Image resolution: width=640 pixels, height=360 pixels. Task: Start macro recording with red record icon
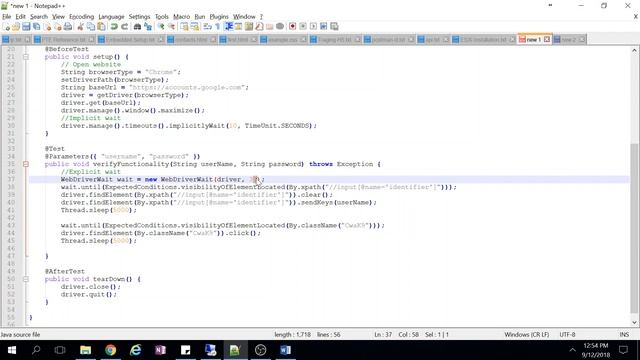coord(293,27)
